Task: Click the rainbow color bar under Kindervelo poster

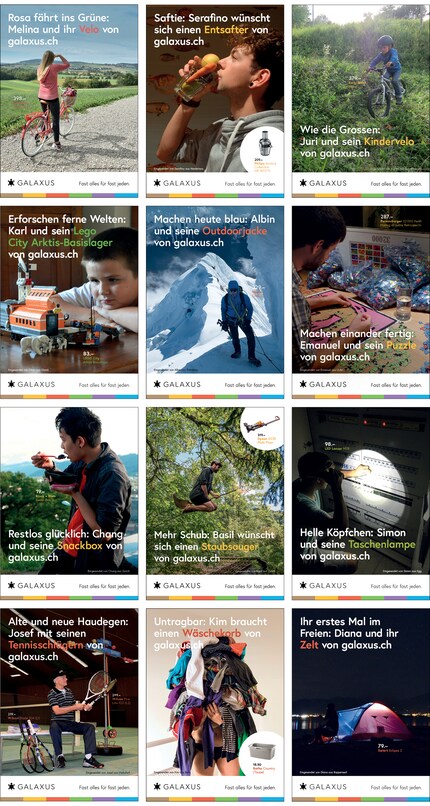Action: click(x=361, y=195)
